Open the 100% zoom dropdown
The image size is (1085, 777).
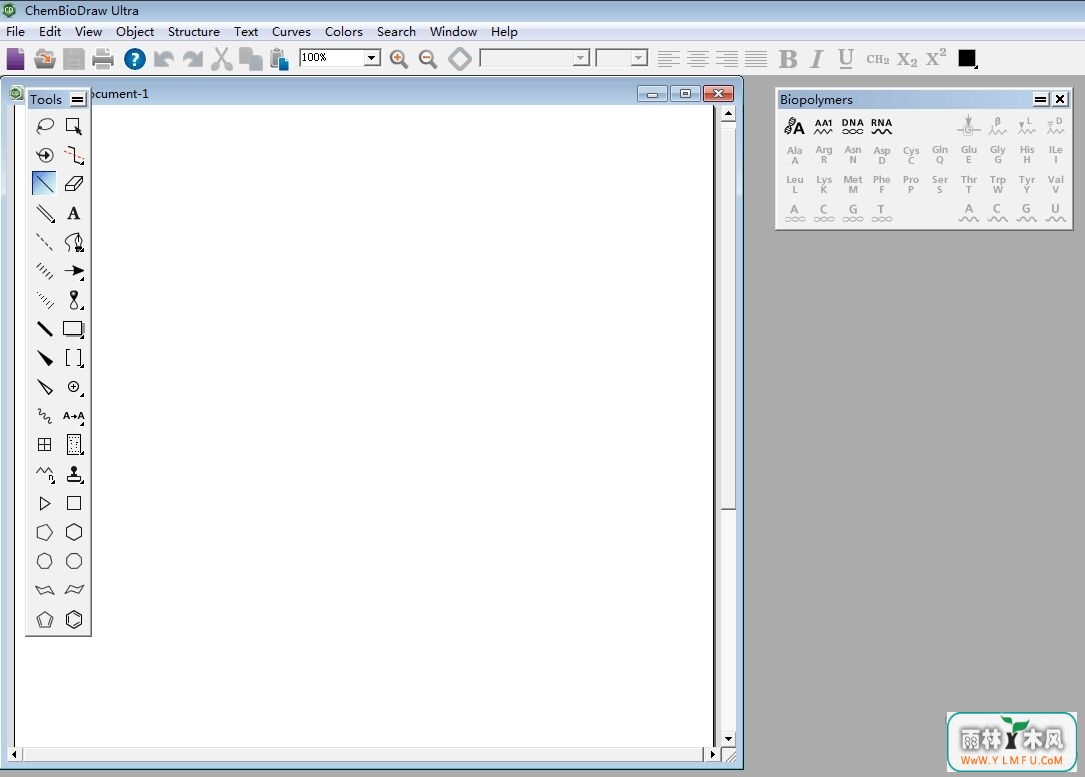(372, 57)
